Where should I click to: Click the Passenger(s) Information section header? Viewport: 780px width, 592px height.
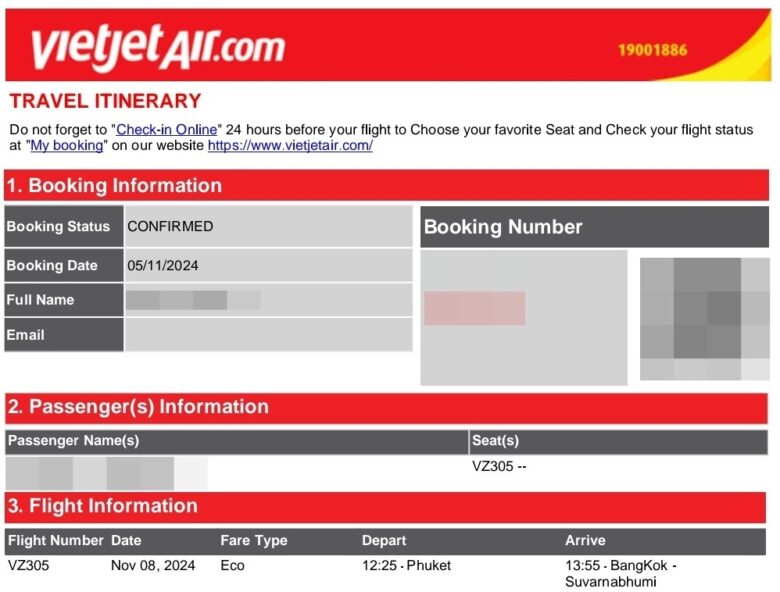pyautogui.click(x=386, y=407)
